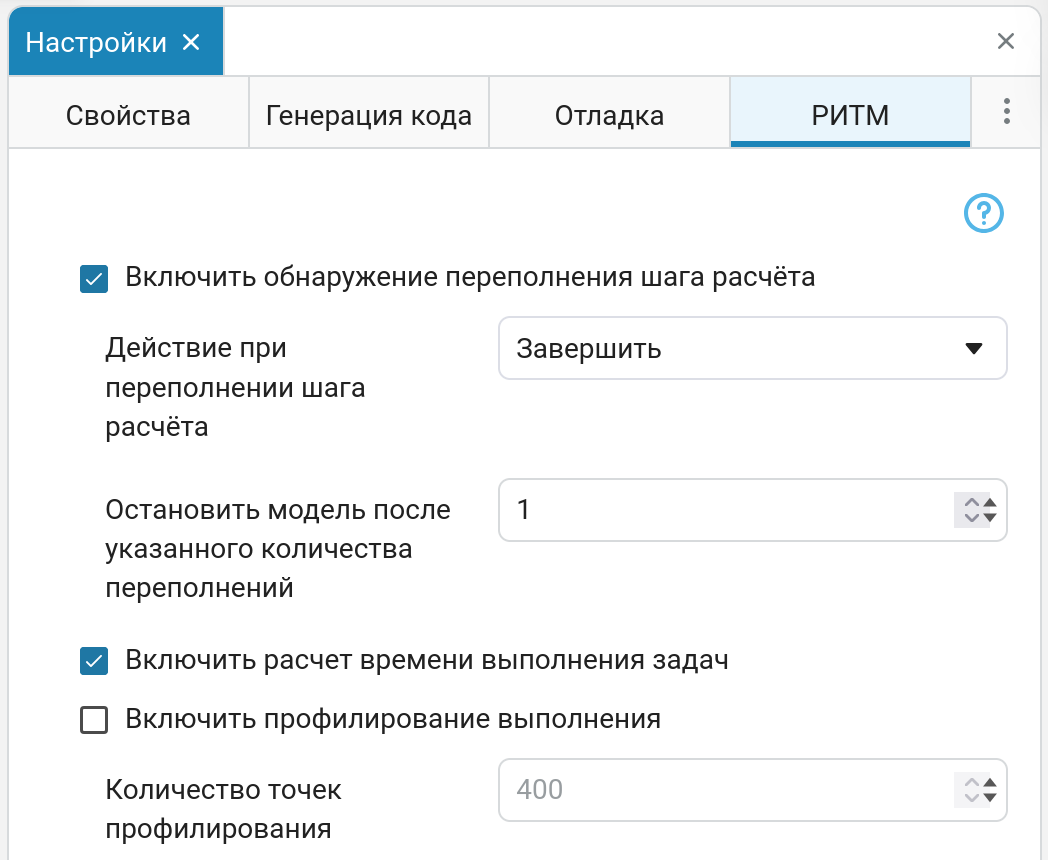Viewport: 1048px width, 860px height.
Task: Click the Включить обнаружение переполнения шага расчёта label
Action: [470, 277]
